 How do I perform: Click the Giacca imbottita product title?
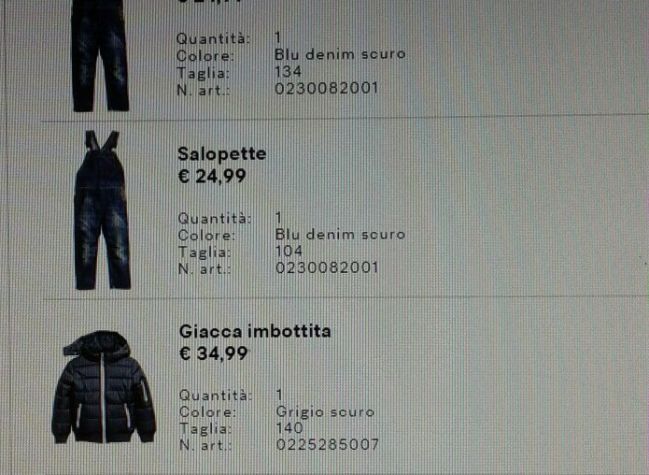click(x=255, y=331)
